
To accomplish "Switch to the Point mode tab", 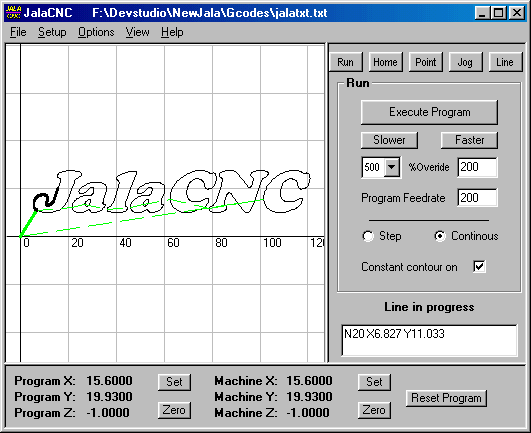I will (426, 62).
